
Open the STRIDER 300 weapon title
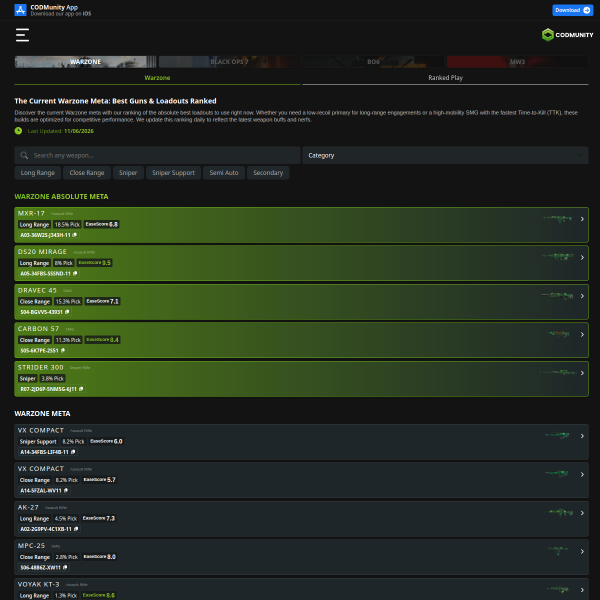click(41, 367)
